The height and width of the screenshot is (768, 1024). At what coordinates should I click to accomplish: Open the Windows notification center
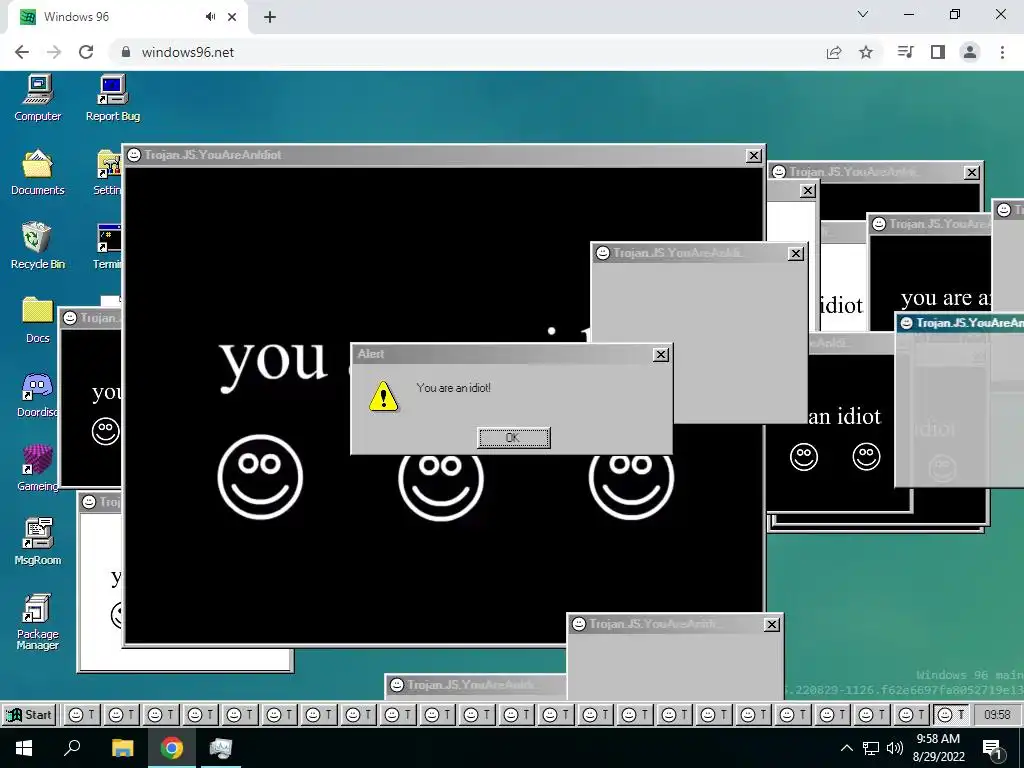993,749
